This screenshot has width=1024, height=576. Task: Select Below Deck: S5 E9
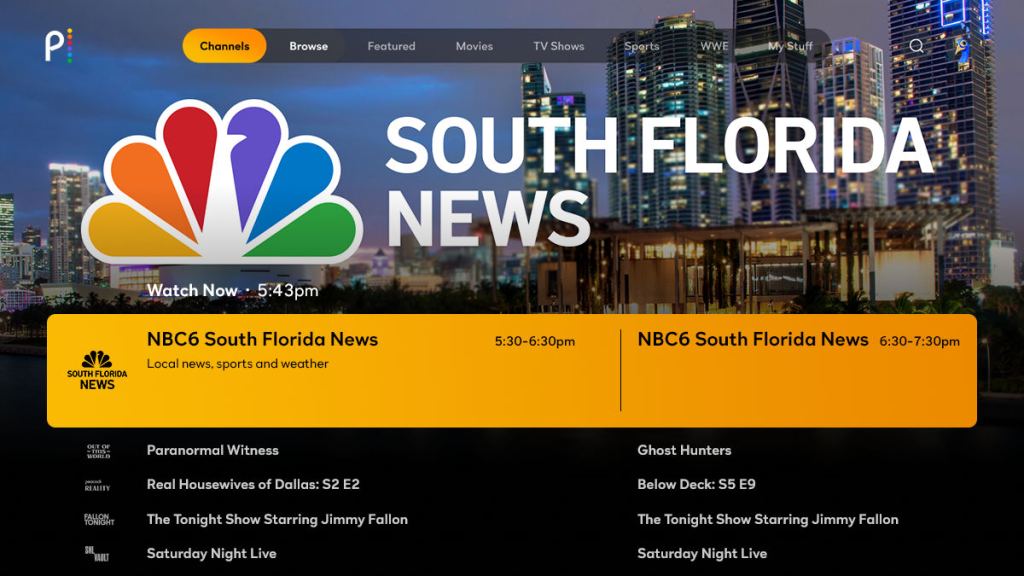[x=696, y=484]
